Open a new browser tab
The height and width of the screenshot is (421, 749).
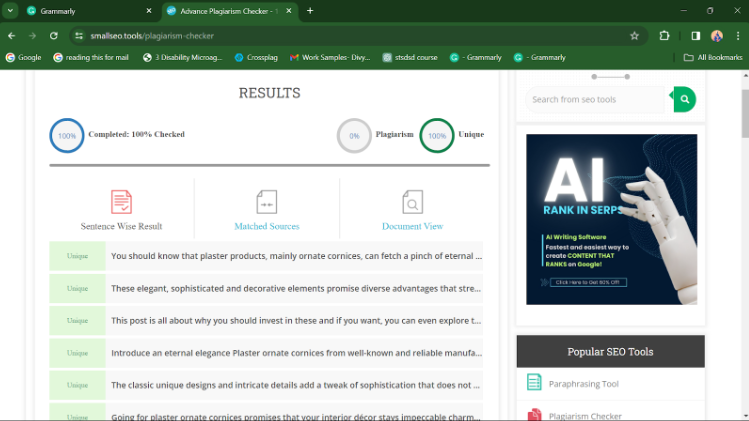click(310, 11)
